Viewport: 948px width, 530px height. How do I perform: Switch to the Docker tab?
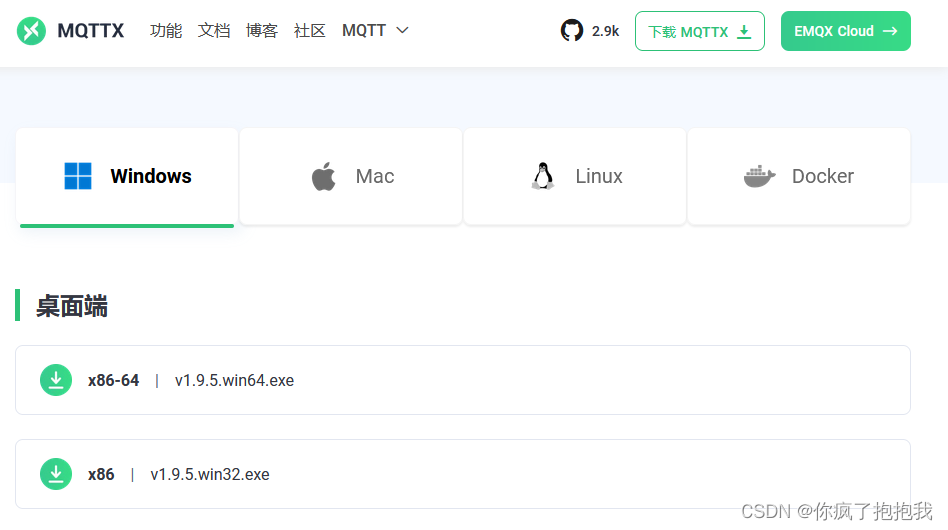799,176
